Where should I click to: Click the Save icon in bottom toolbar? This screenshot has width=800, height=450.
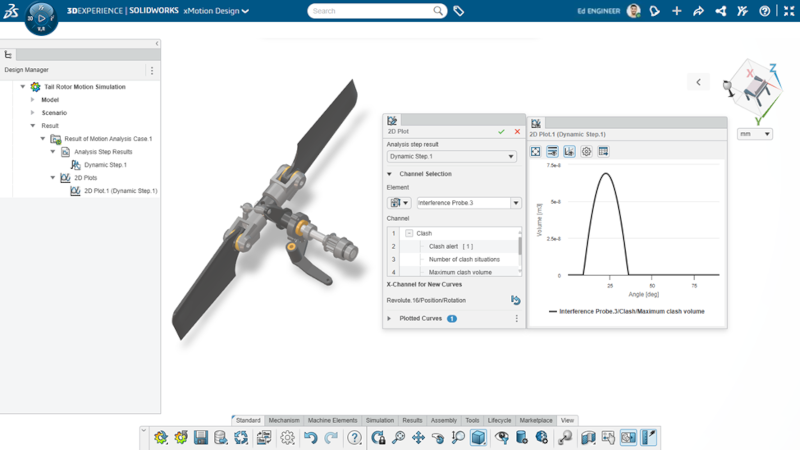coord(201,438)
